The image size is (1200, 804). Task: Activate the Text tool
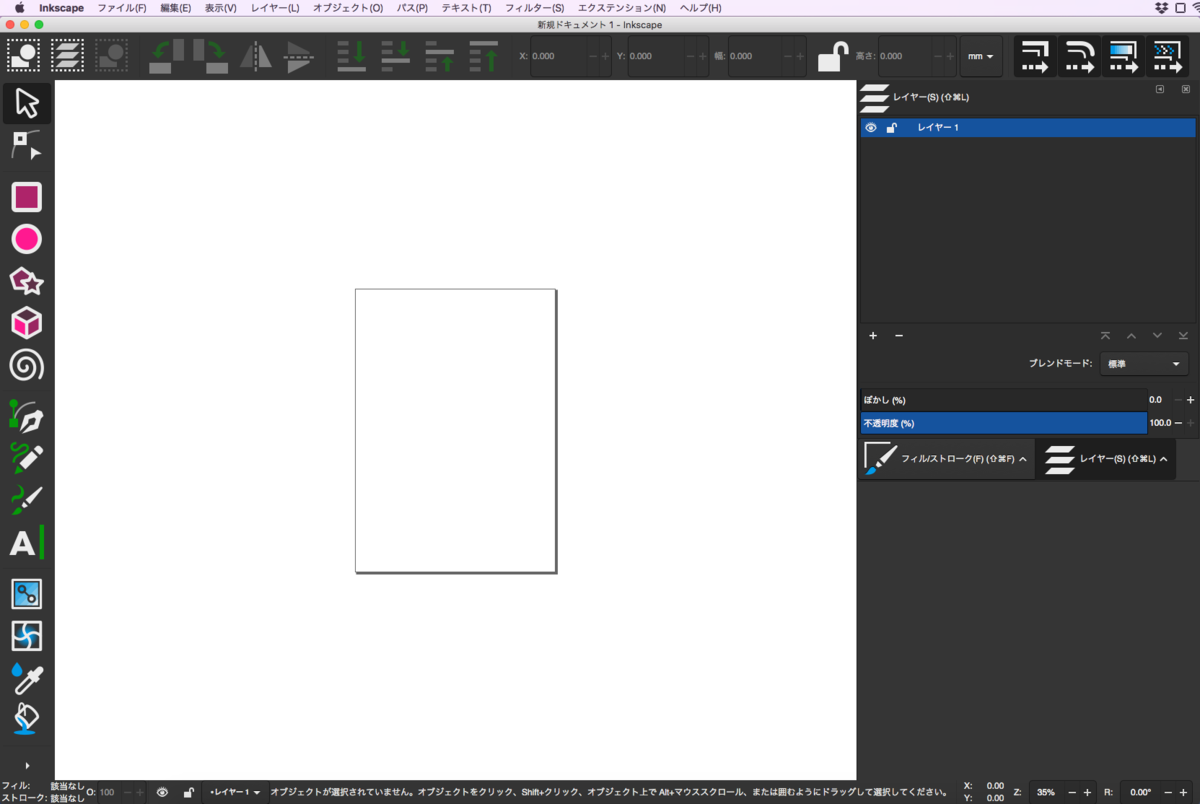[26, 543]
